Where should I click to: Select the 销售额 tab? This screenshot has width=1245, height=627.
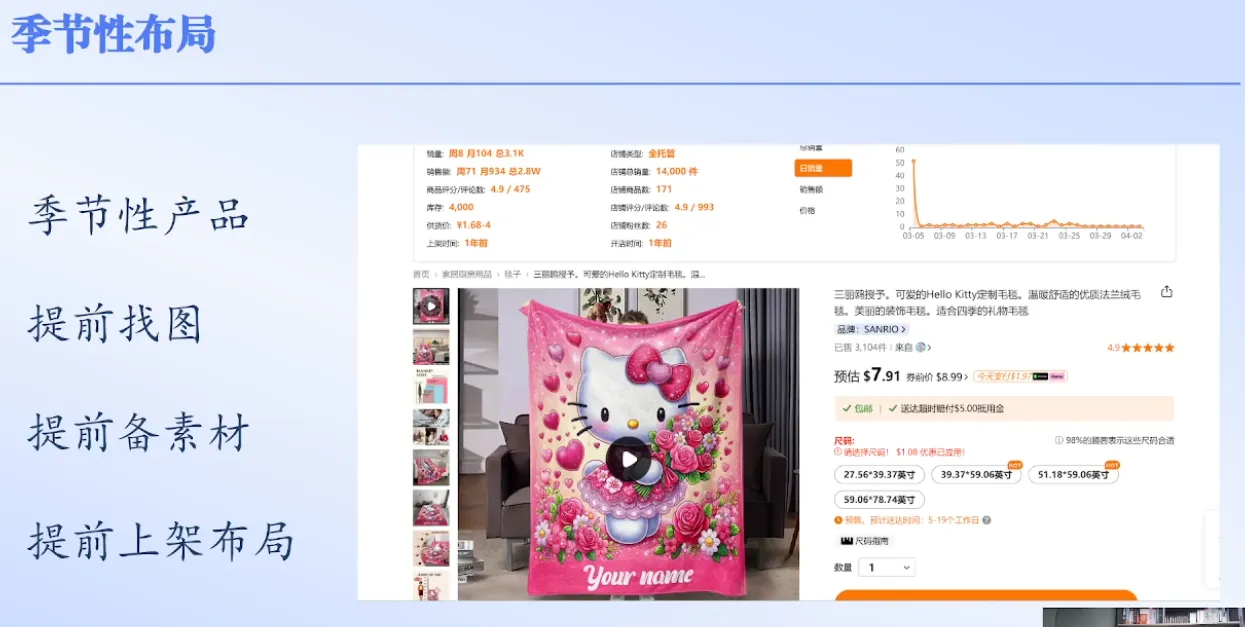coord(811,189)
